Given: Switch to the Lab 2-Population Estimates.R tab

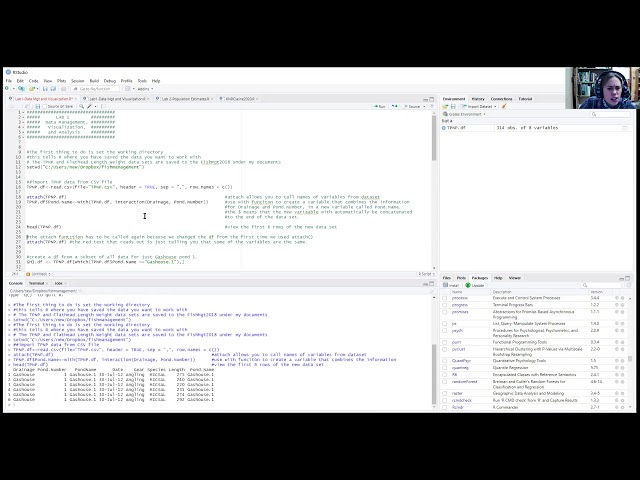Looking at the screenshot, I should pos(185,99).
